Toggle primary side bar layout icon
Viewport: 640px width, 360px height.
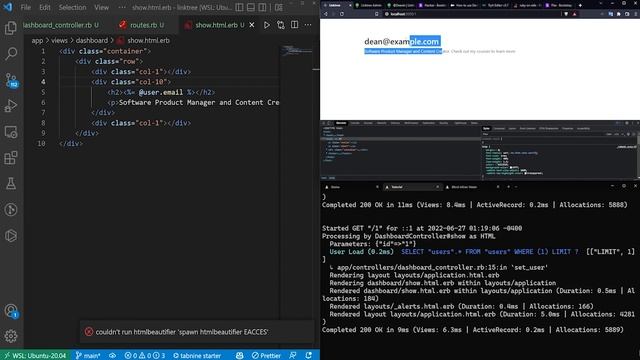(240, 7)
